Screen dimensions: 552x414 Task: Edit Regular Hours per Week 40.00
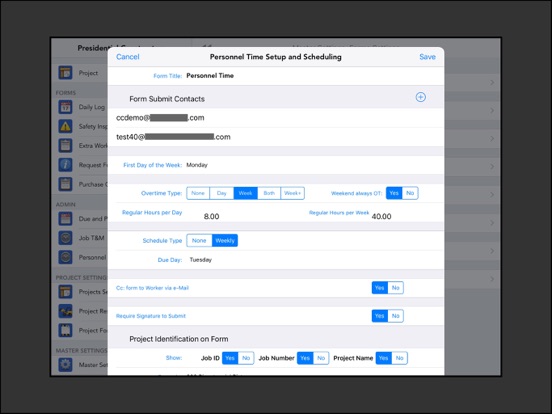pos(381,217)
